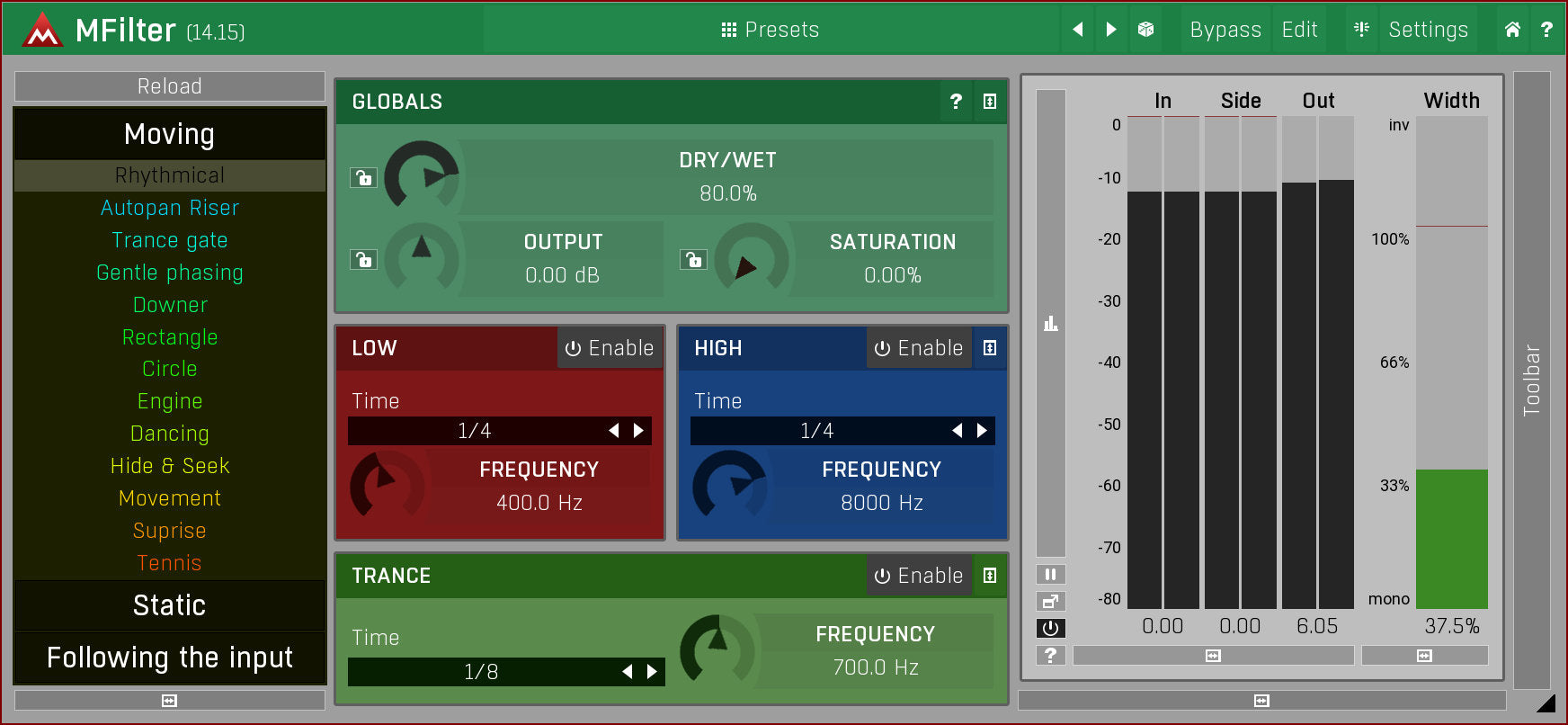Viewport: 1568px width, 725px height.
Task: Enable the LOW filter section
Action: click(610, 348)
